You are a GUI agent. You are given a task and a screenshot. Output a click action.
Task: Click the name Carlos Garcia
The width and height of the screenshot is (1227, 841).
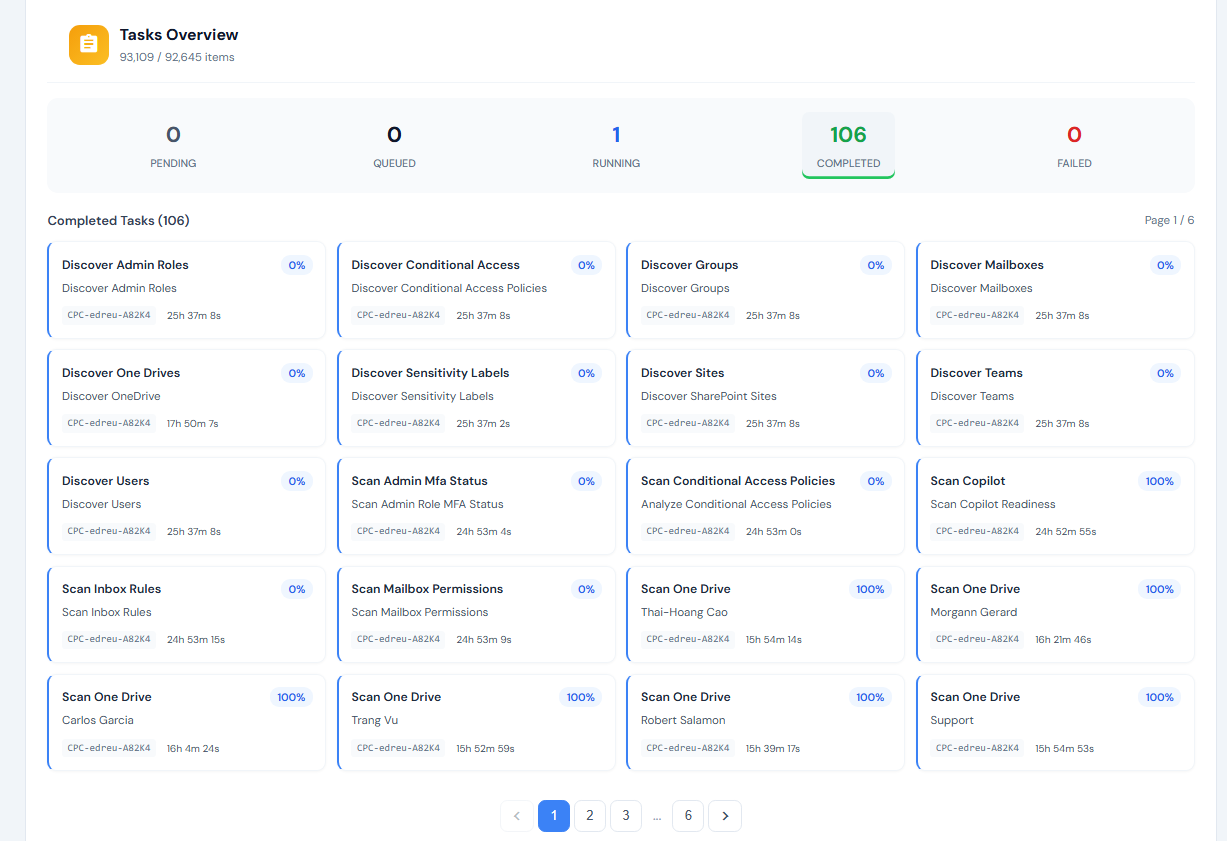pyautogui.click(x=98, y=720)
